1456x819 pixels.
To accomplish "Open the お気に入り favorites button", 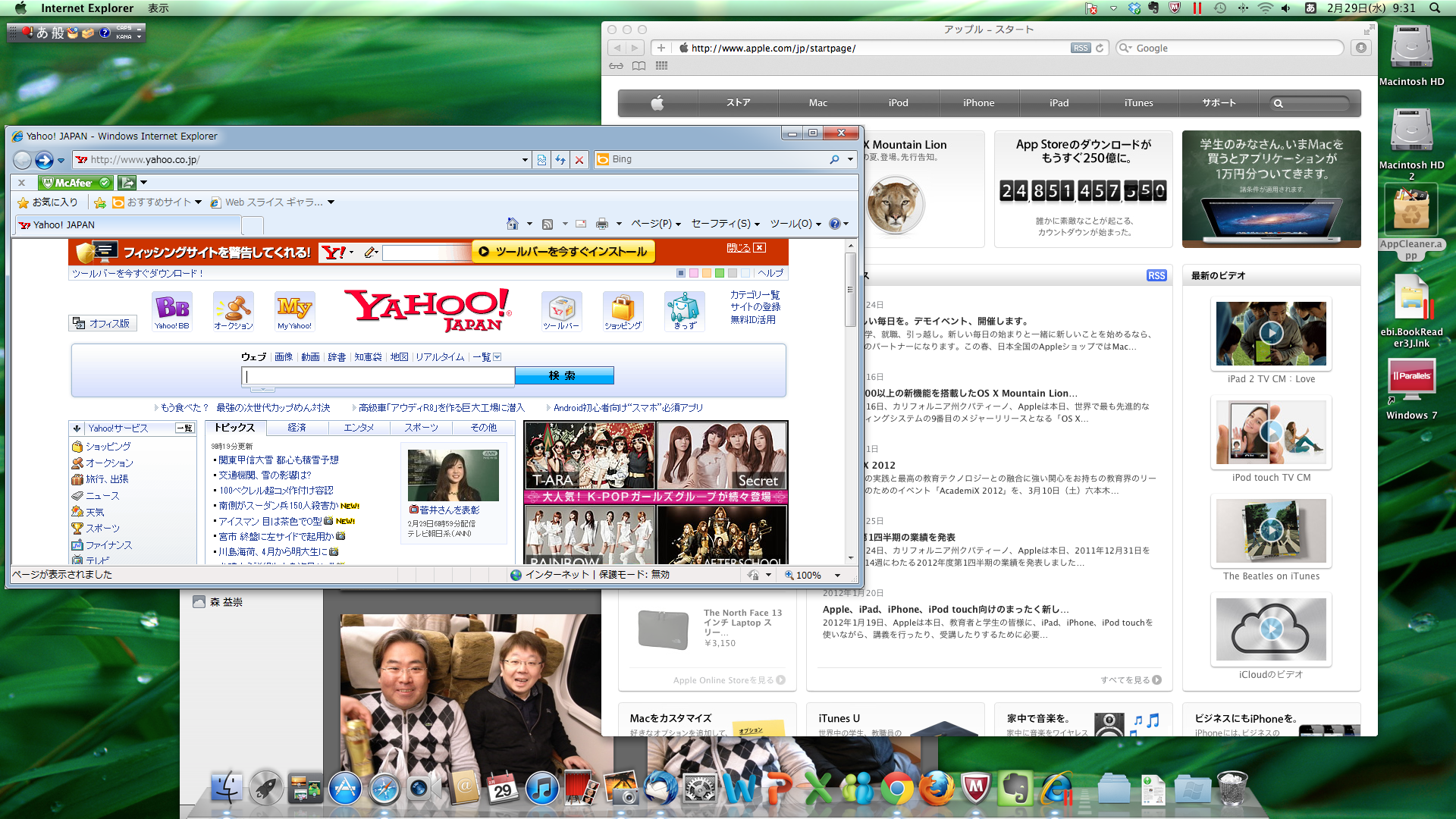I will [x=48, y=202].
